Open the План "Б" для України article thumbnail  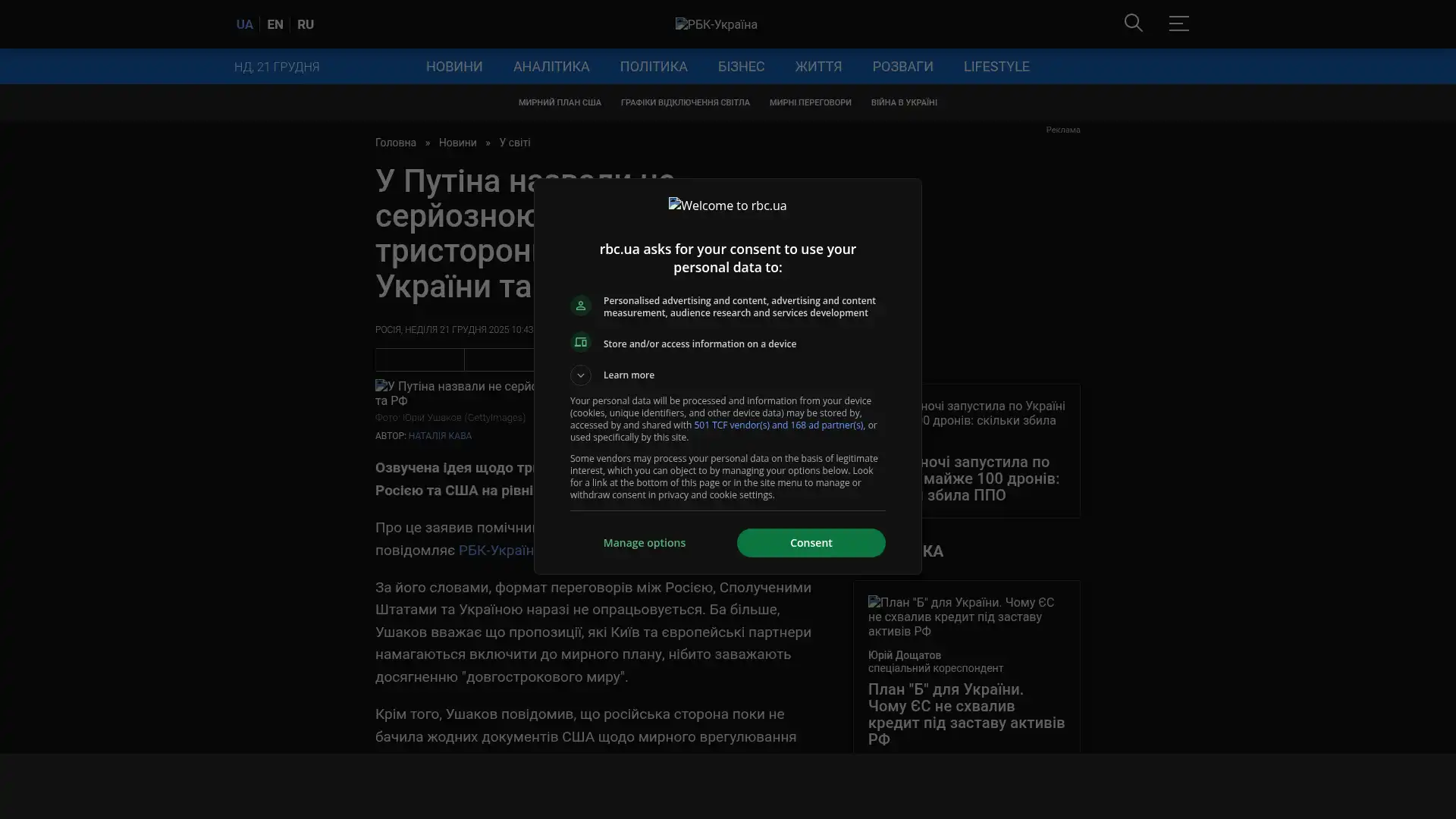[x=965, y=616]
